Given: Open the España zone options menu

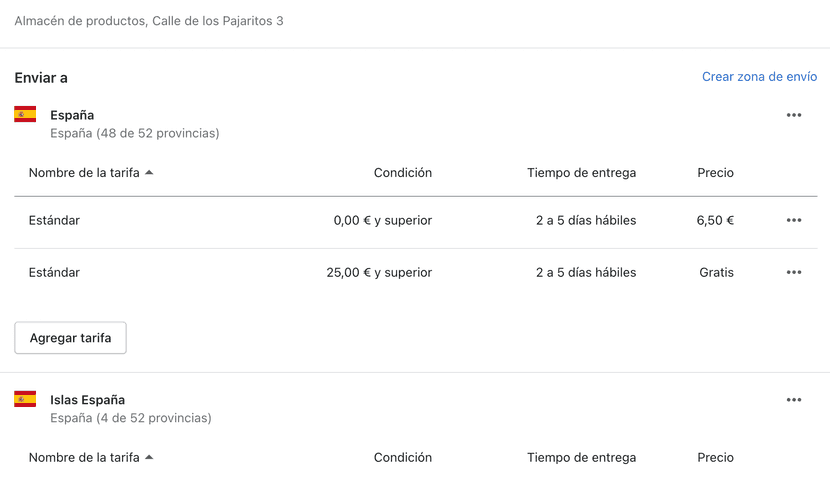Looking at the screenshot, I should pyautogui.click(x=794, y=115).
